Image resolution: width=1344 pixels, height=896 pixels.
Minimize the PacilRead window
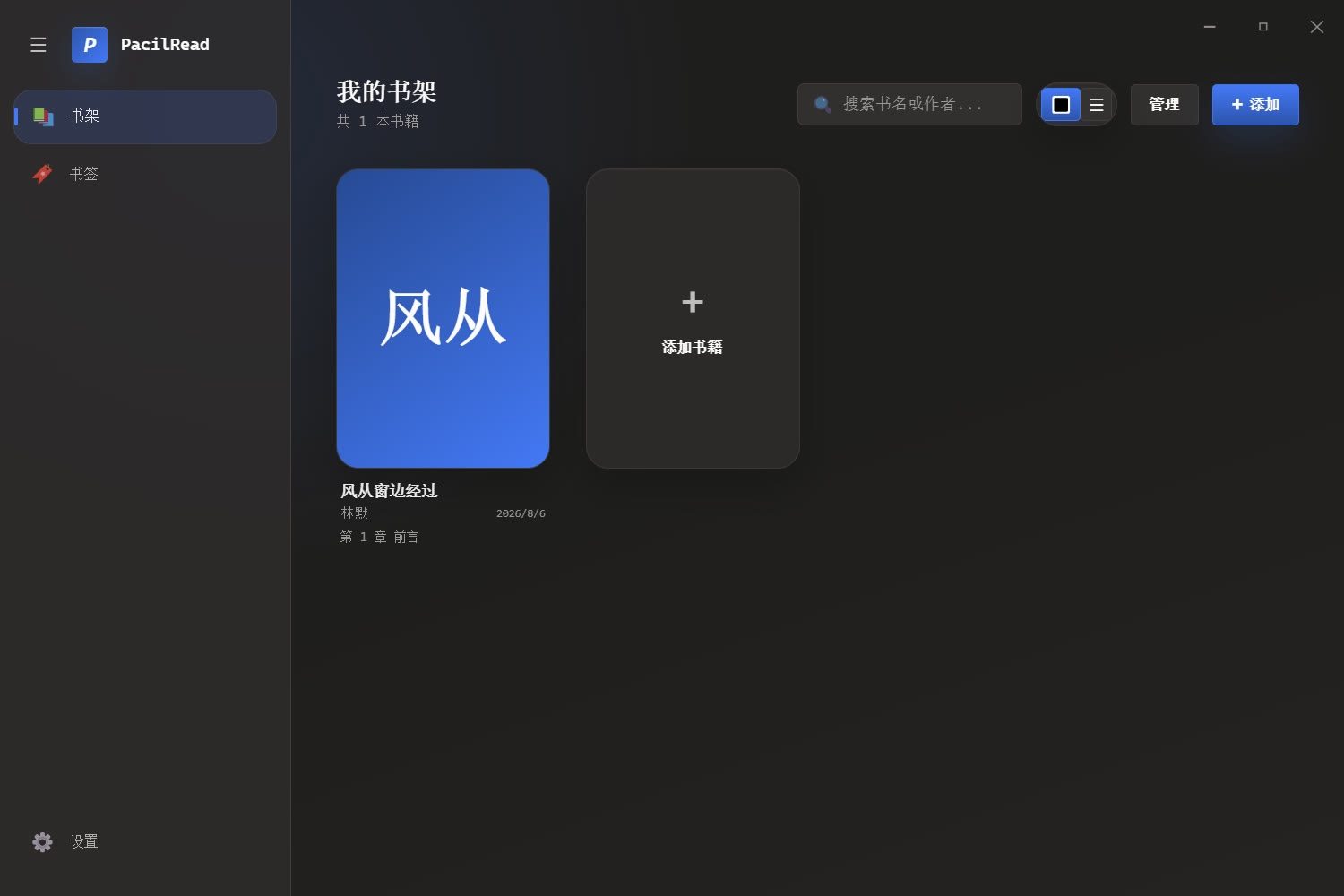pos(1210,27)
